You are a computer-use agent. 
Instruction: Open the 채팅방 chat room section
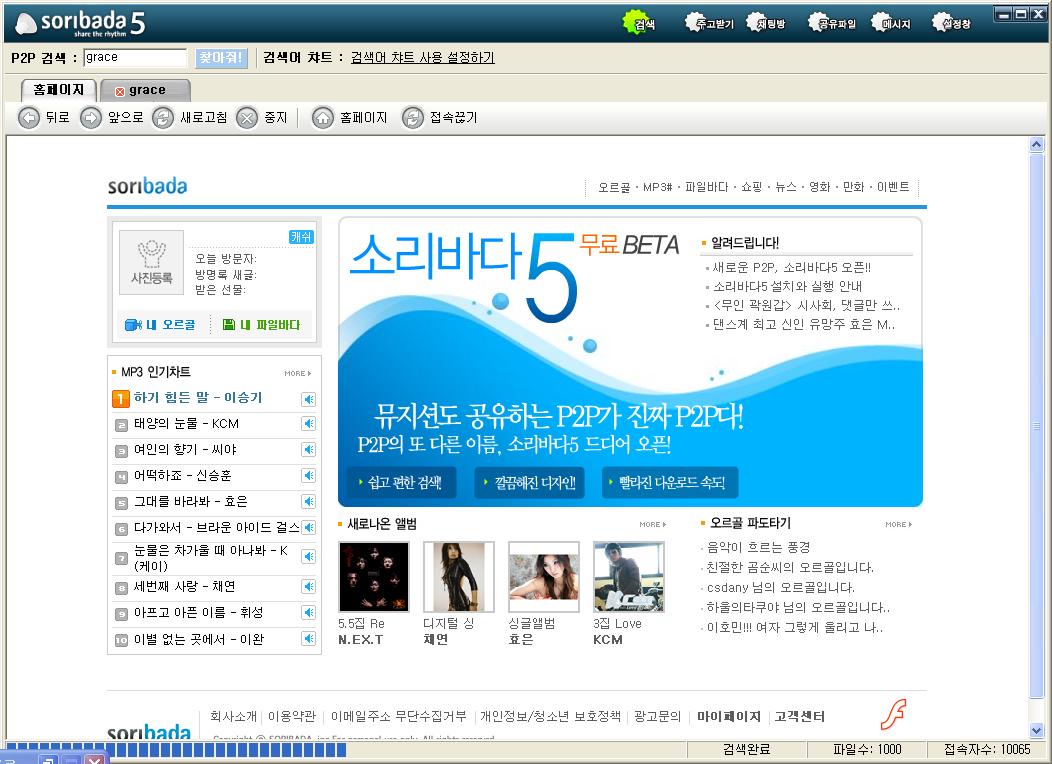pos(766,24)
